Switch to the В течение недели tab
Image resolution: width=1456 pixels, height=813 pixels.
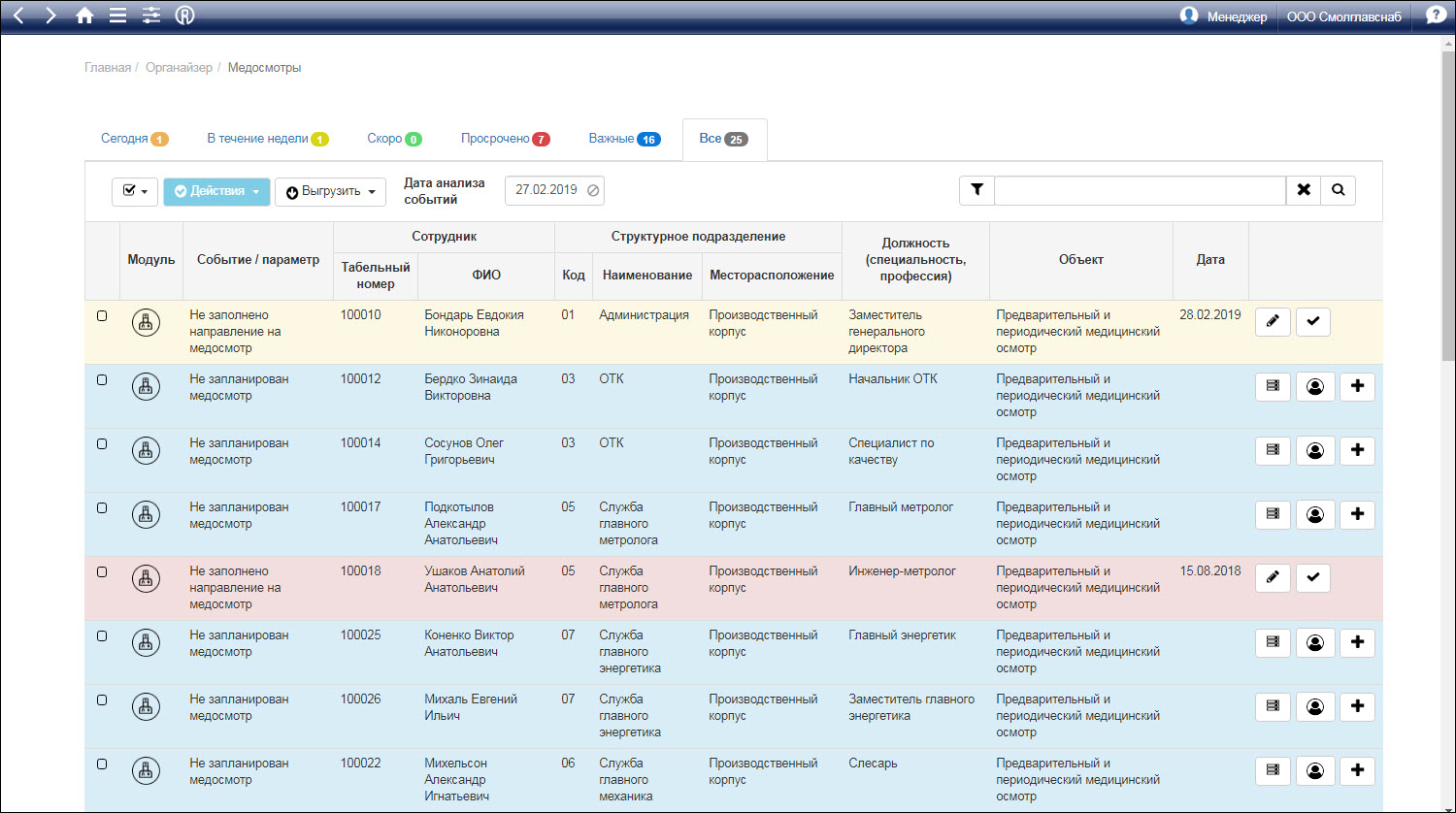point(268,139)
